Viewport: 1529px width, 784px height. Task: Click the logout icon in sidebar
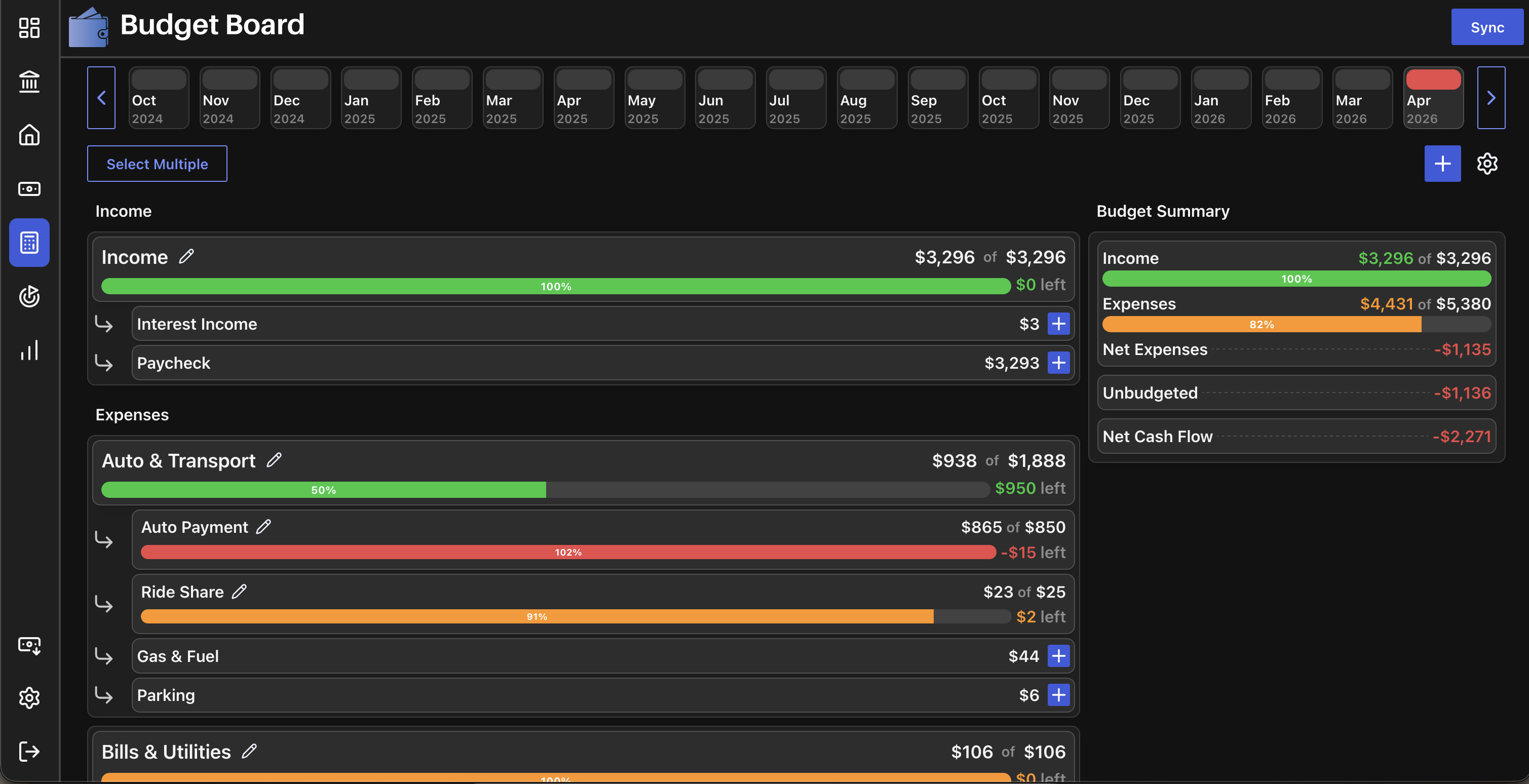click(29, 752)
